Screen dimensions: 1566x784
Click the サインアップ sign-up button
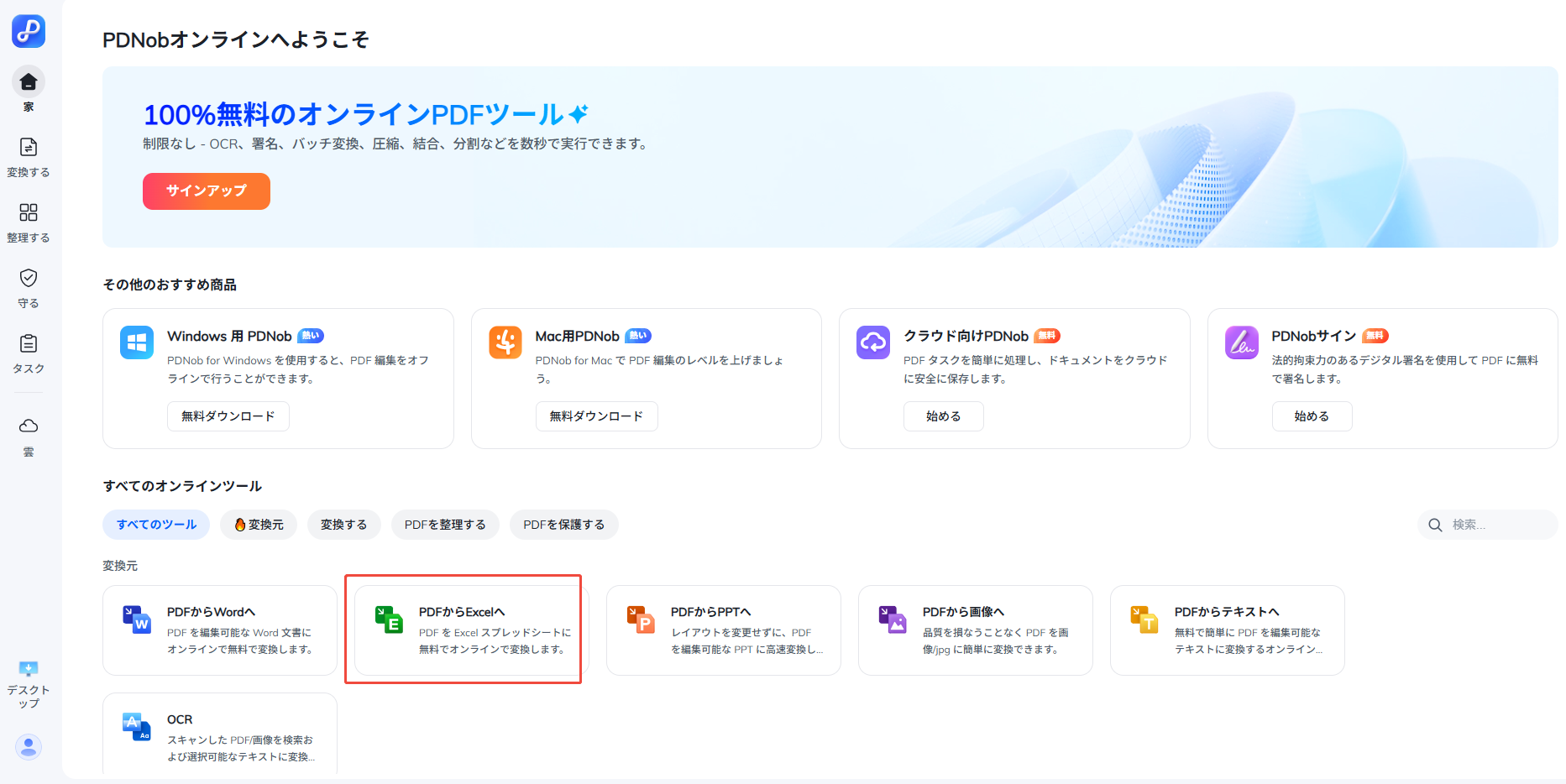207,191
